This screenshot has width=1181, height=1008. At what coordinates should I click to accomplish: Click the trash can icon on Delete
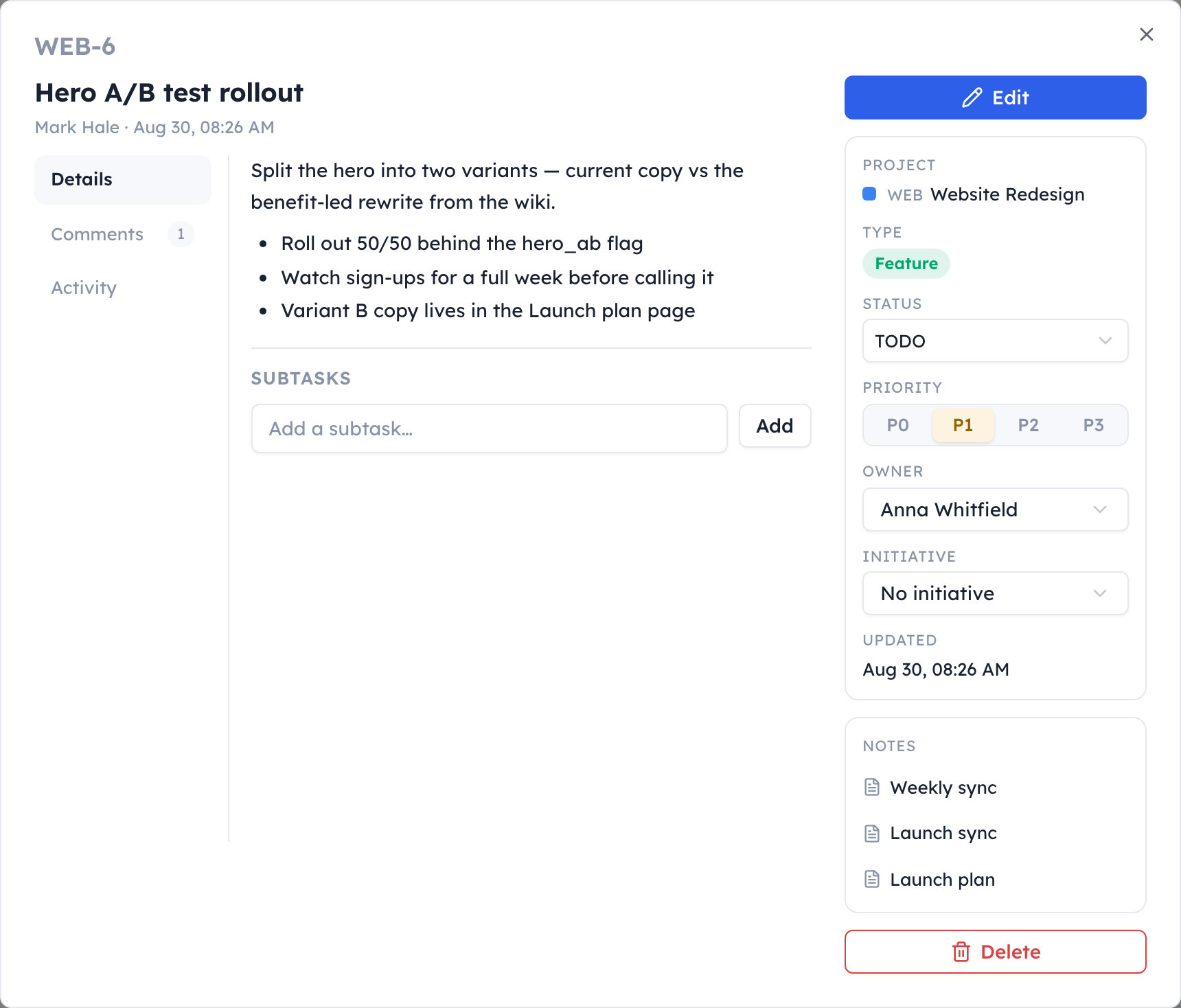(961, 952)
